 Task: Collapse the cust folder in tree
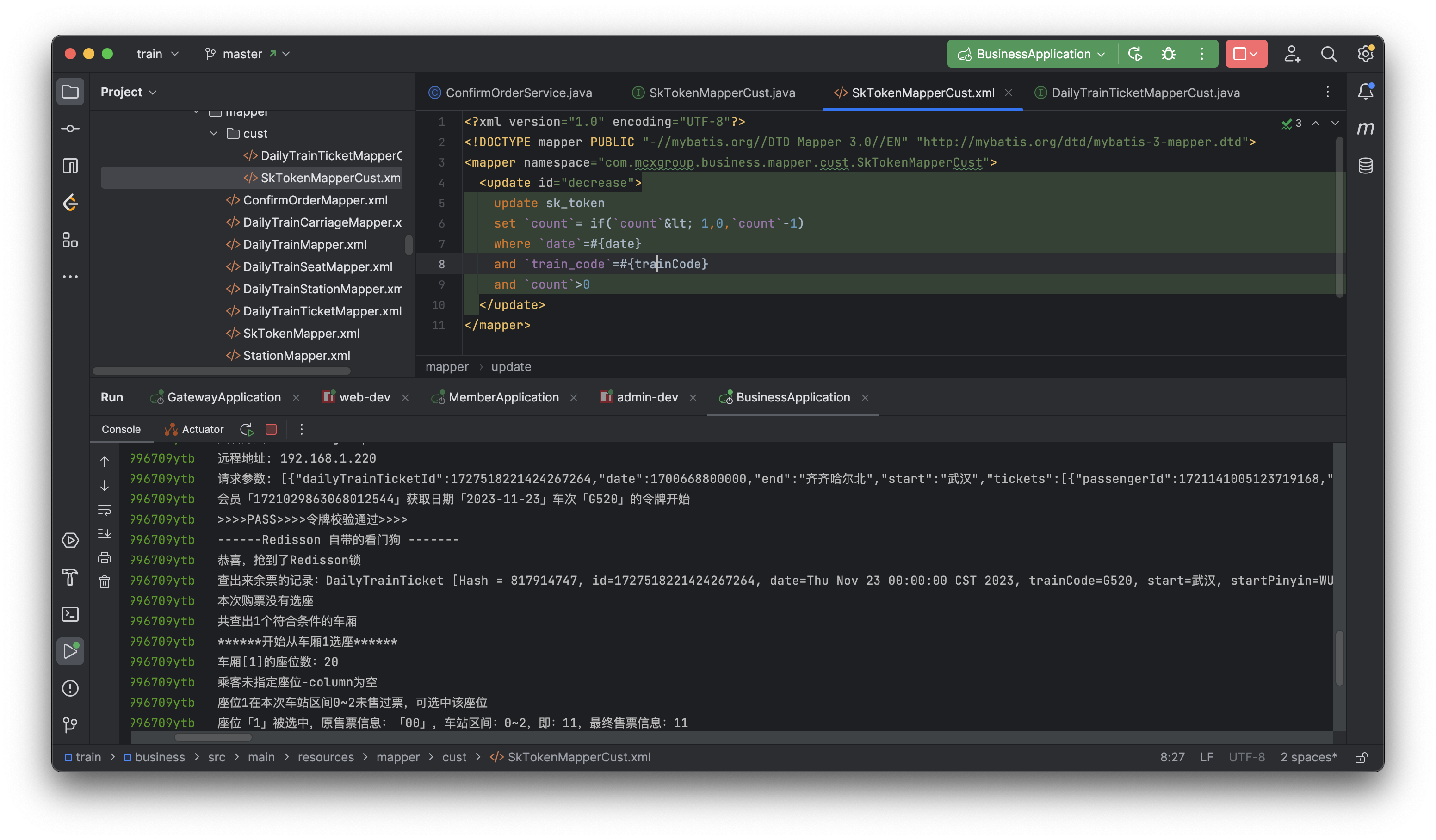click(x=214, y=133)
